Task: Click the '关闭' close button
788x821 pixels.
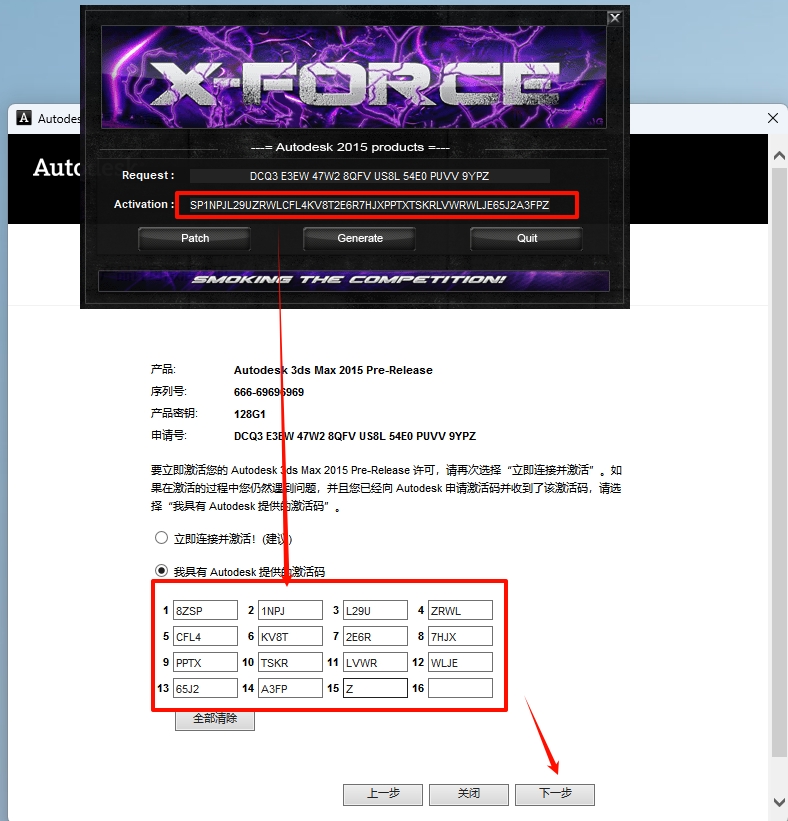Action: 469,794
